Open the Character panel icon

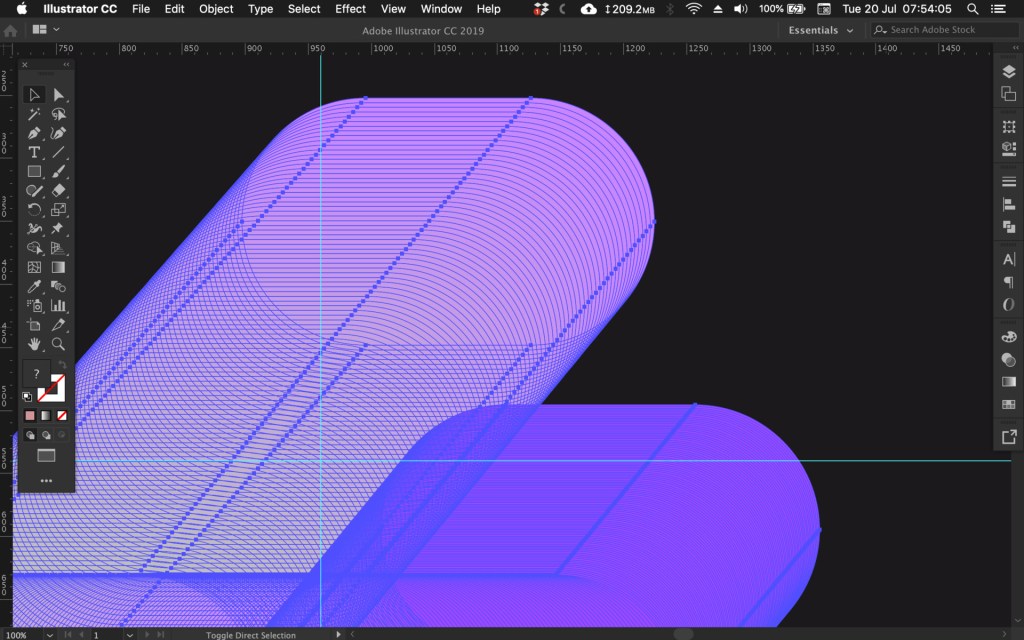(x=1008, y=260)
